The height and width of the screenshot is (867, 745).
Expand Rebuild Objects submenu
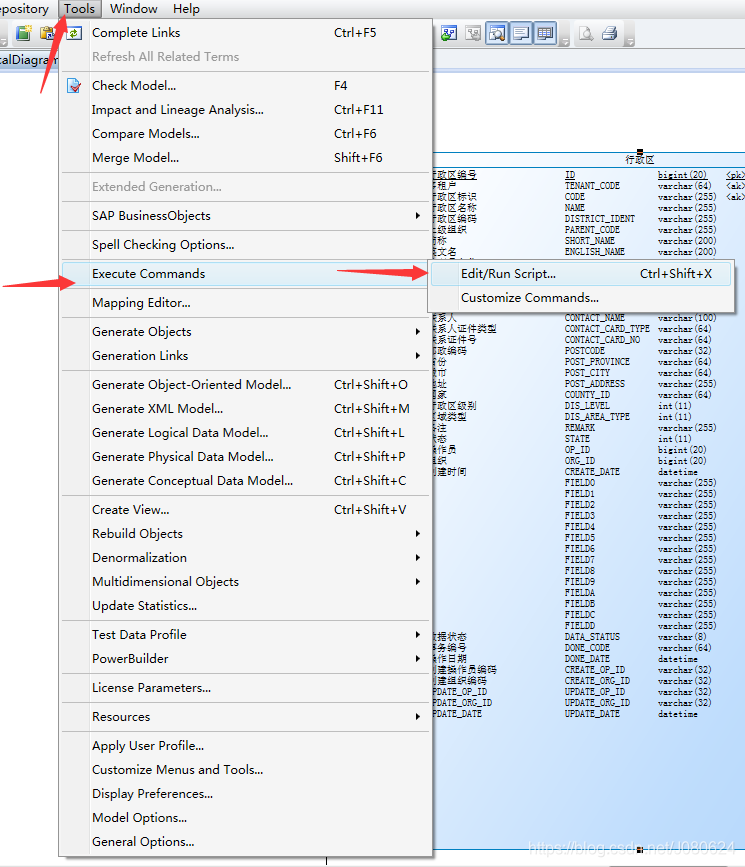point(418,534)
